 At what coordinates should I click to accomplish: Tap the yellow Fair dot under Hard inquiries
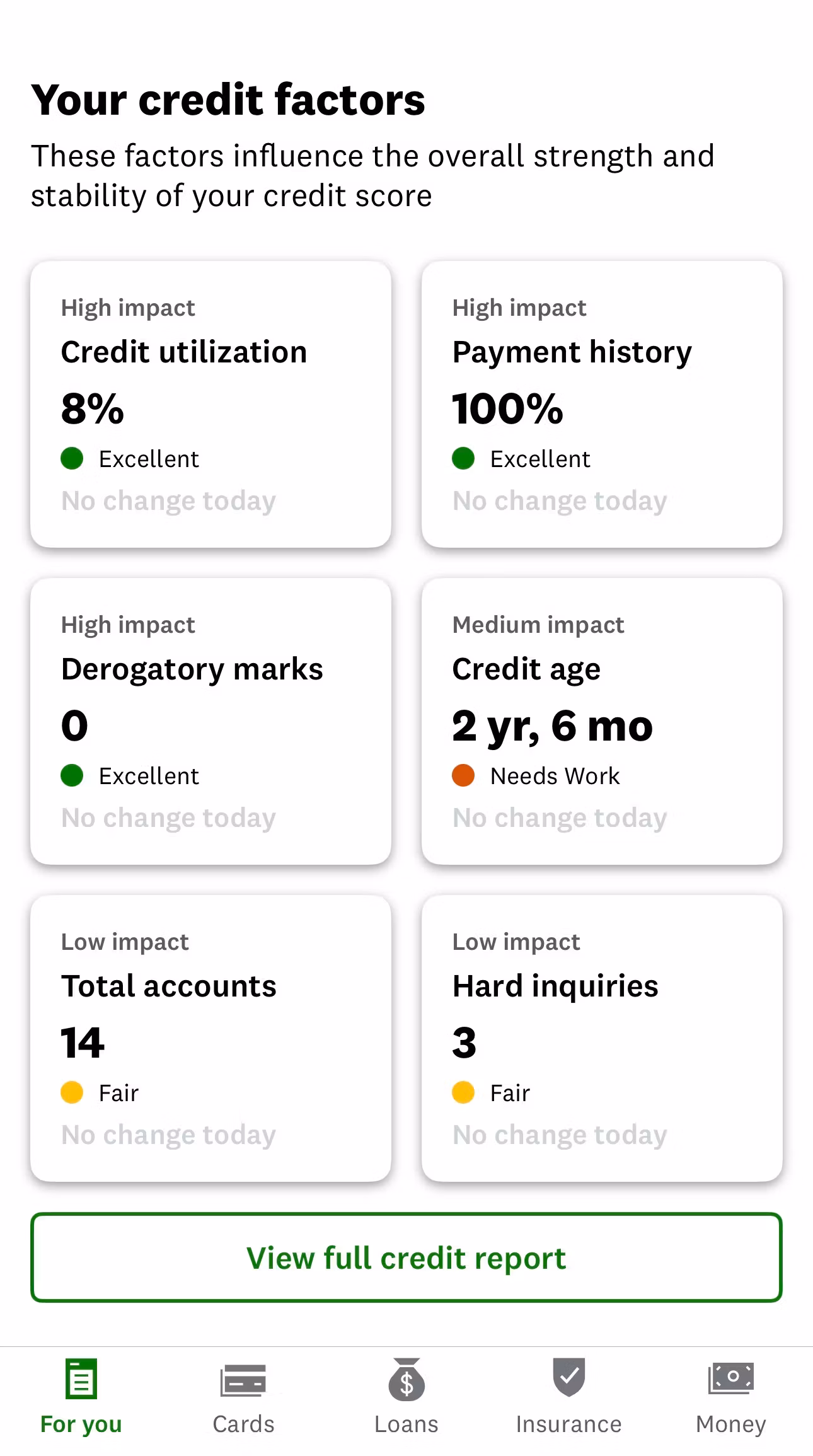click(463, 1092)
